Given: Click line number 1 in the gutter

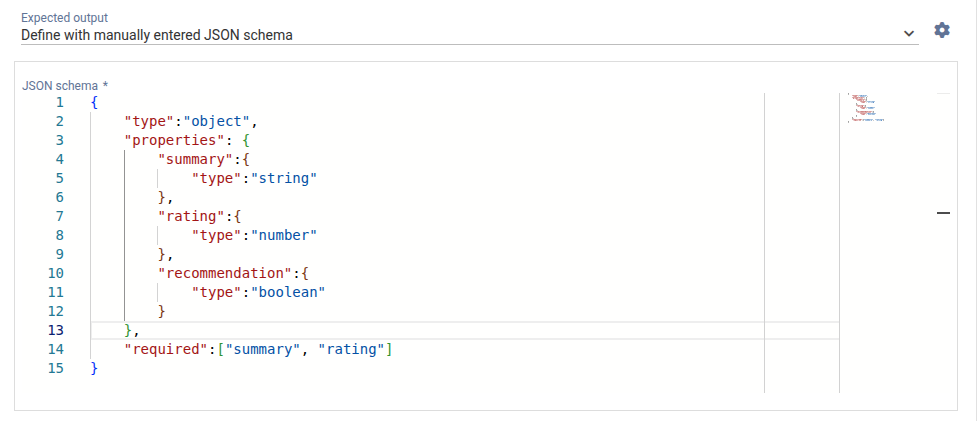Looking at the screenshot, I should click(59, 102).
